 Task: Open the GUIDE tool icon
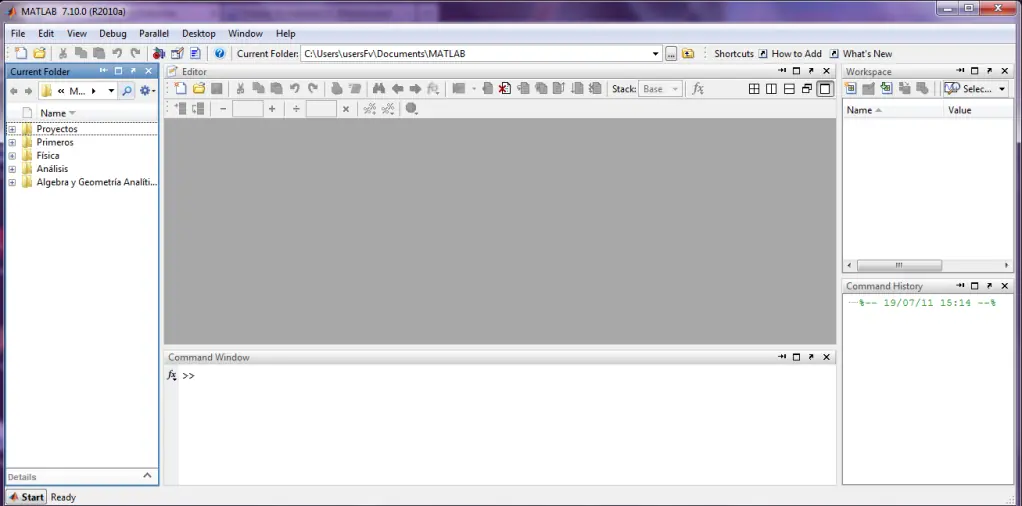pyautogui.click(x=177, y=53)
